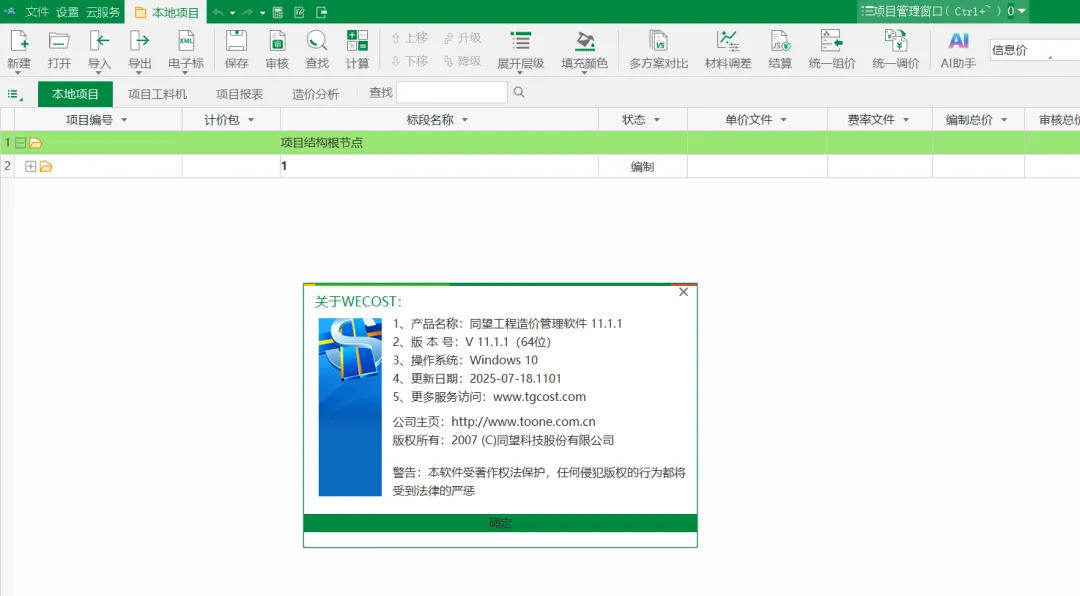1080x596 pixels.
Task: Open 标段名称 column filter arrow
Action: pos(465,120)
